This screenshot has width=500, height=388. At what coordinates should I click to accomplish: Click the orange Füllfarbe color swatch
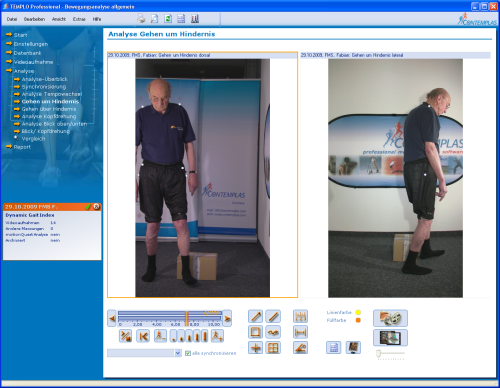click(358, 320)
